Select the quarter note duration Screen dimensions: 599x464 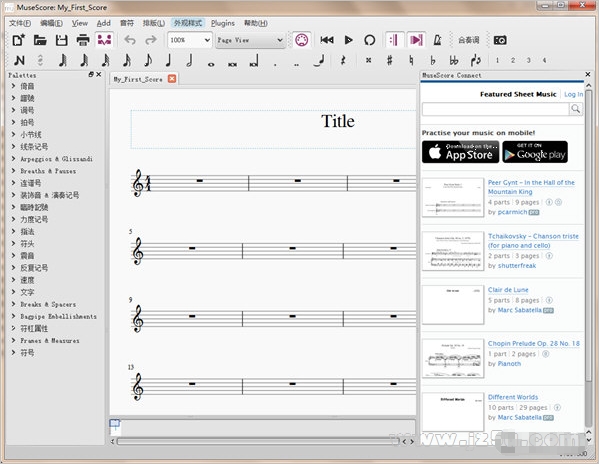[x=168, y=60]
